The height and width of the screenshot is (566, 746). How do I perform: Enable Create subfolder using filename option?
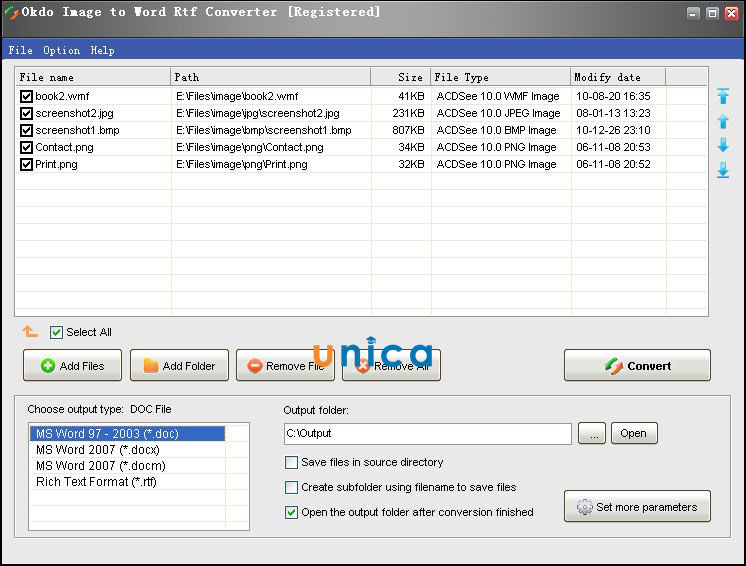pos(292,488)
